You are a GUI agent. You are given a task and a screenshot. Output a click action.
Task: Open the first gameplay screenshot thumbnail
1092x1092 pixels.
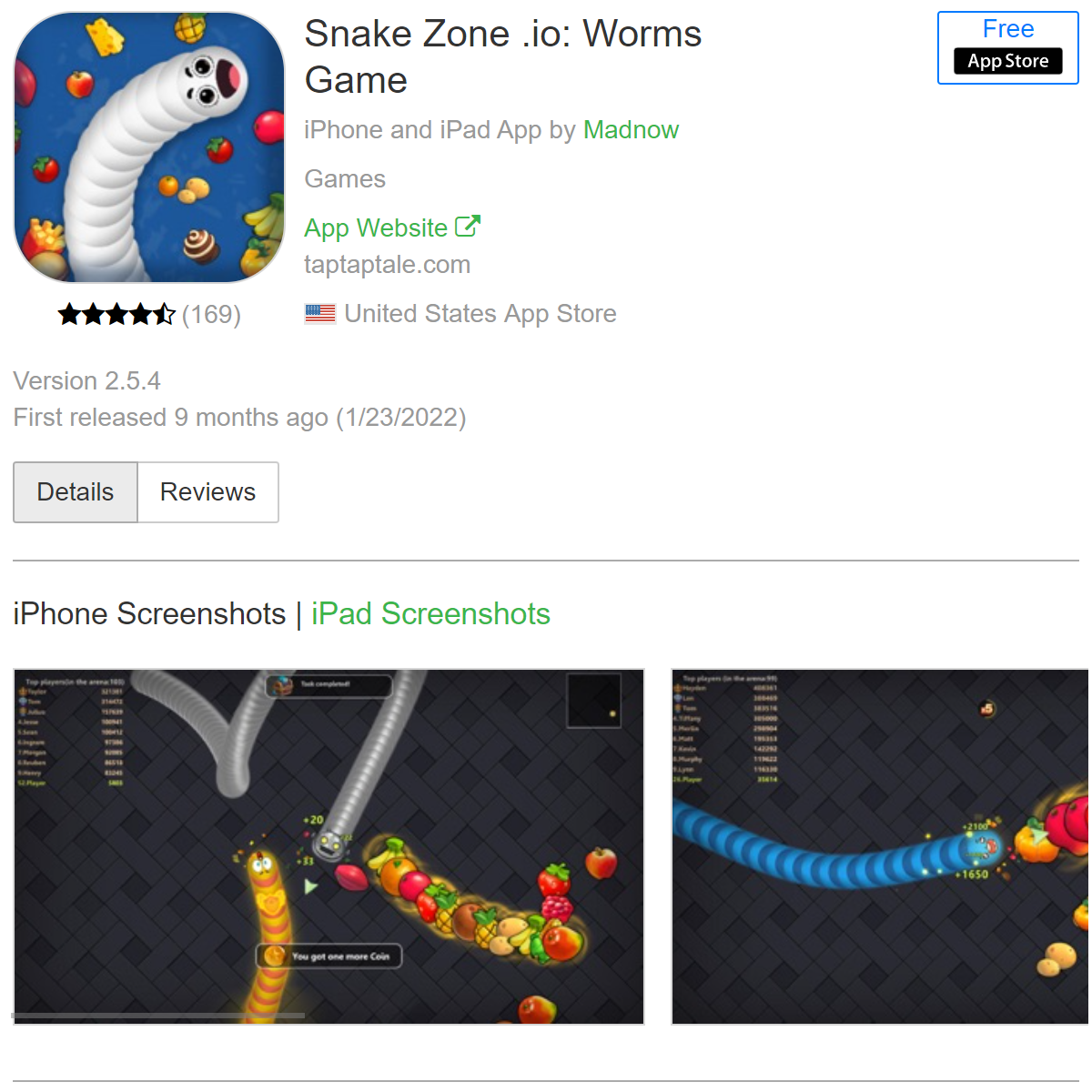[329, 846]
